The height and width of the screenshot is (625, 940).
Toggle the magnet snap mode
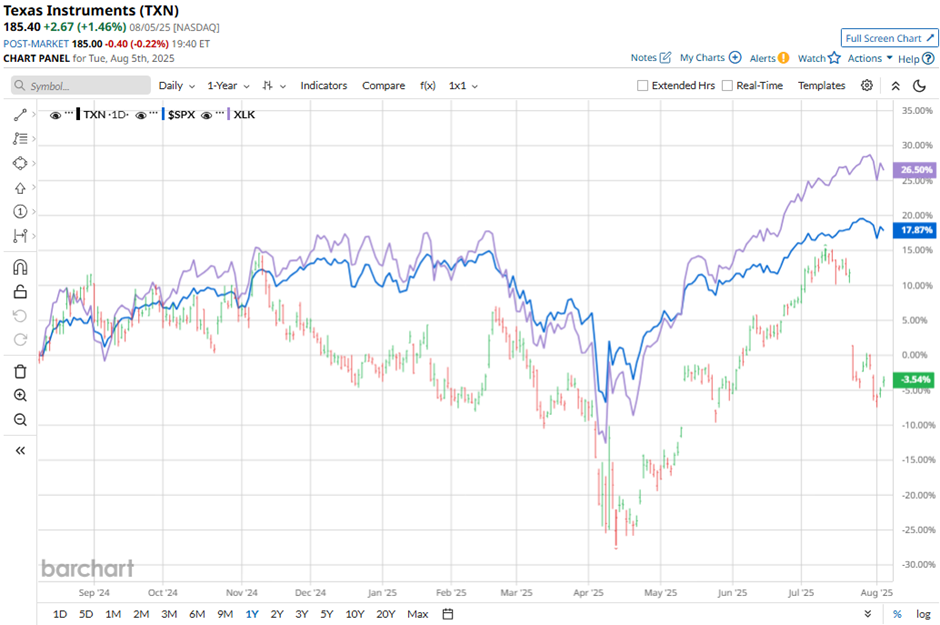click(20, 267)
